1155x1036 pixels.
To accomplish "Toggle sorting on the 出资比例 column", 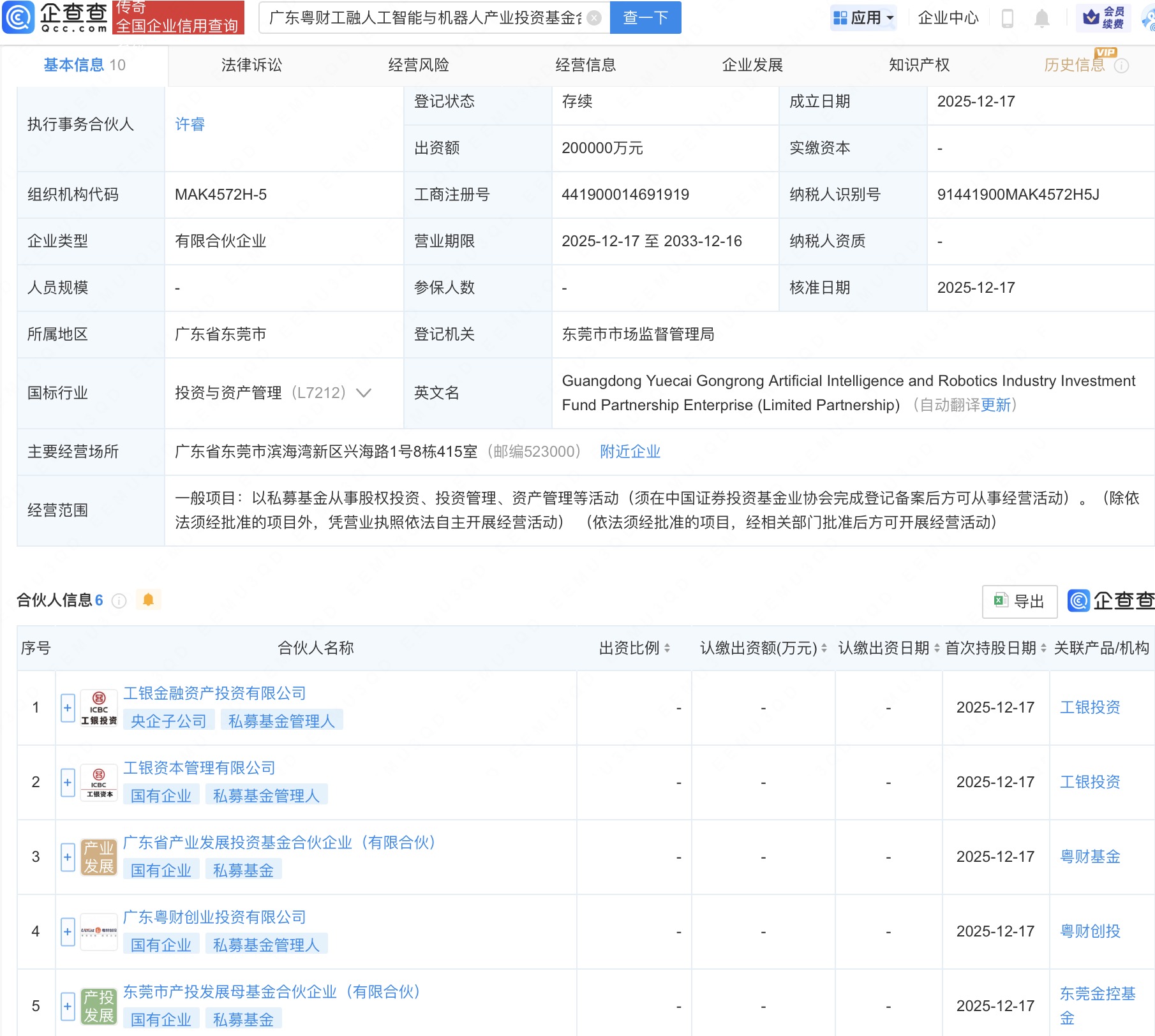I will 667,647.
